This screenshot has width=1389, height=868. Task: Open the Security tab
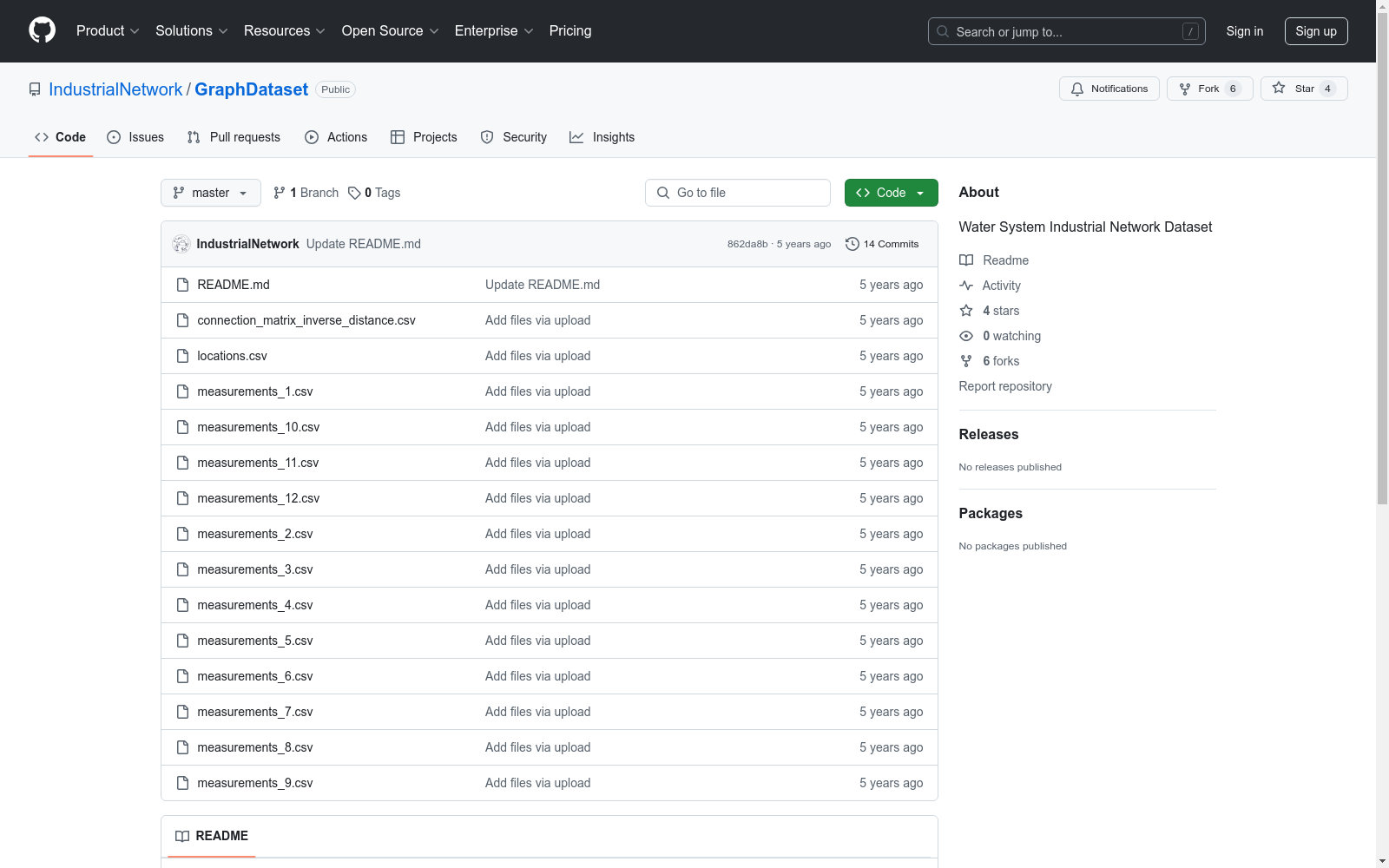pyautogui.click(x=514, y=137)
